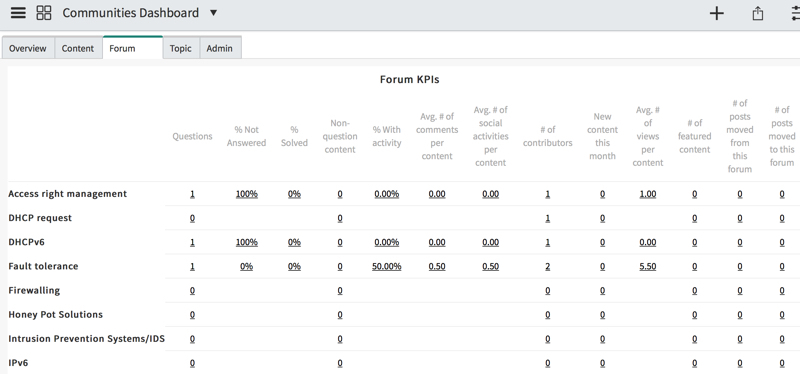
Task: Click the DHCP request row label
Action: pos(40,218)
